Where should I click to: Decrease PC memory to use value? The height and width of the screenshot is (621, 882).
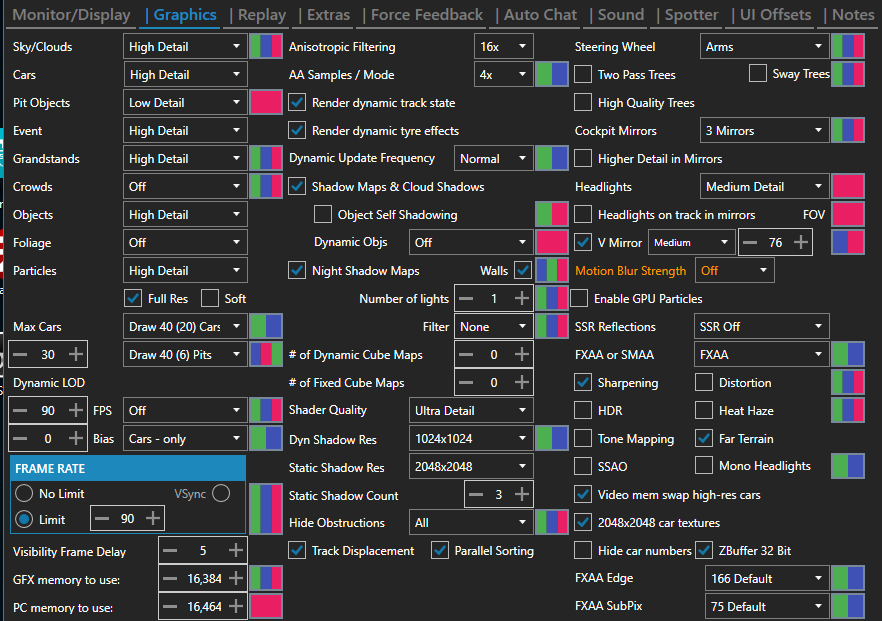[170, 606]
